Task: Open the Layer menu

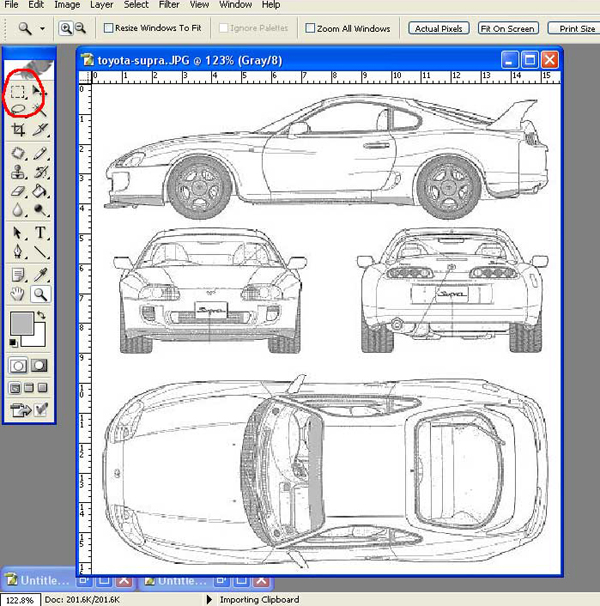Action: pyautogui.click(x=102, y=5)
